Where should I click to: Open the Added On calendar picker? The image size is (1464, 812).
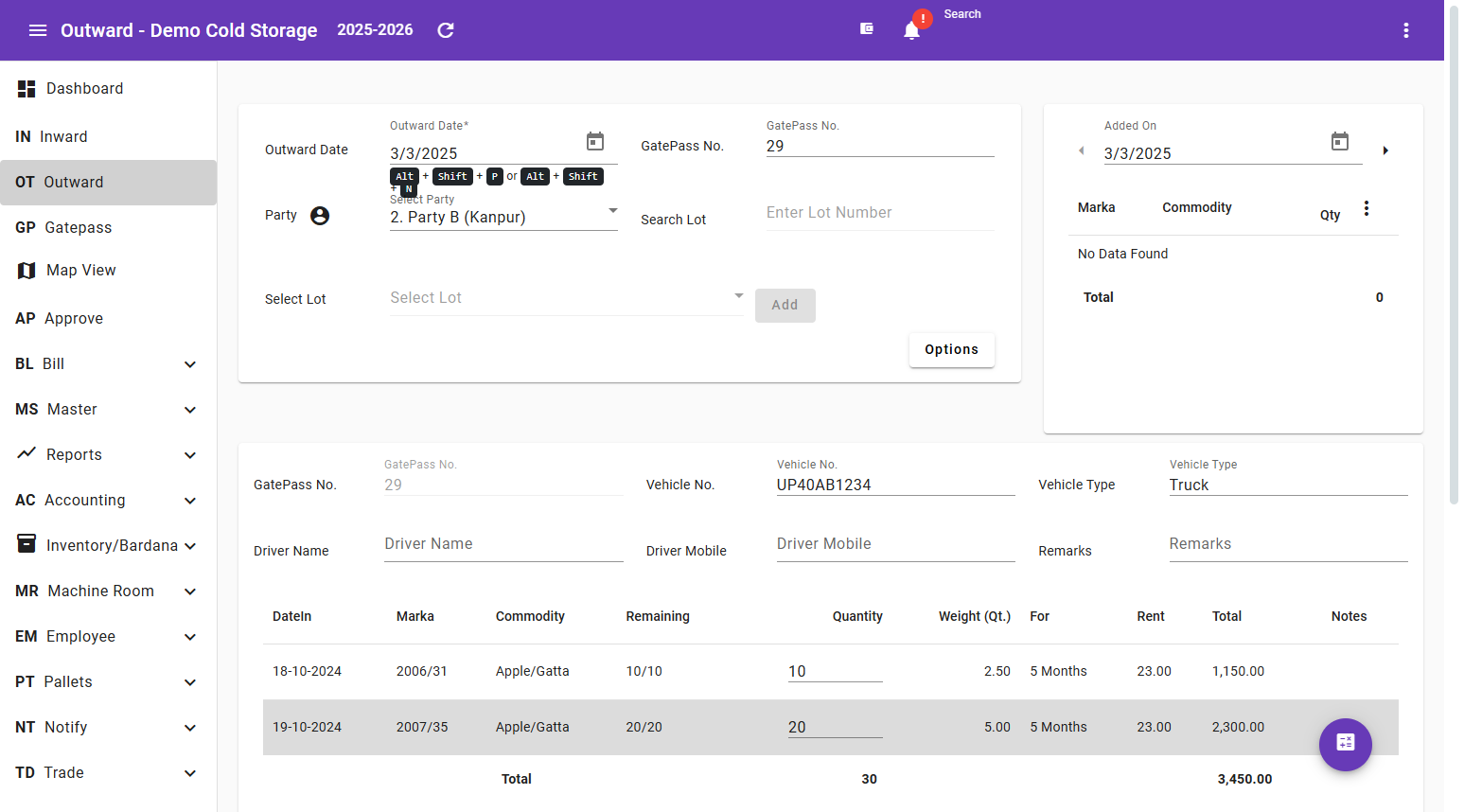point(1339,142)
